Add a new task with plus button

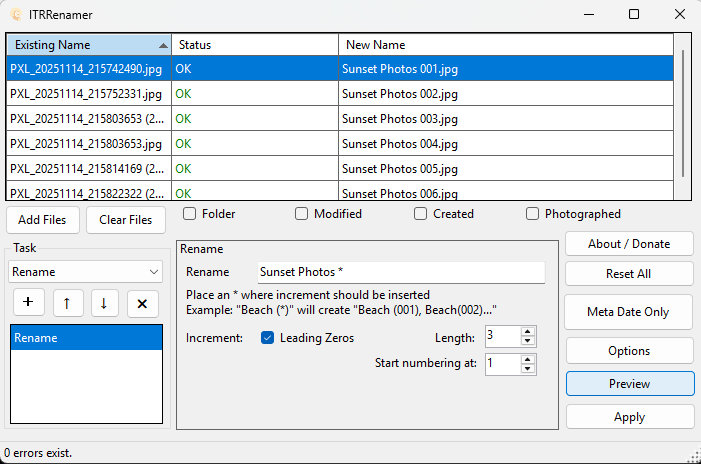coord(27,303)
